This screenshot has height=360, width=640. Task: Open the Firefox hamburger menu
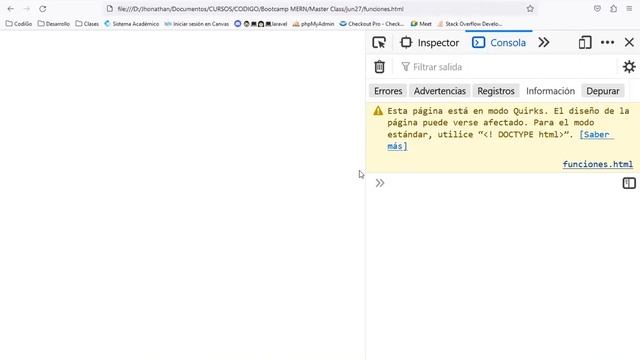[629, 9]
